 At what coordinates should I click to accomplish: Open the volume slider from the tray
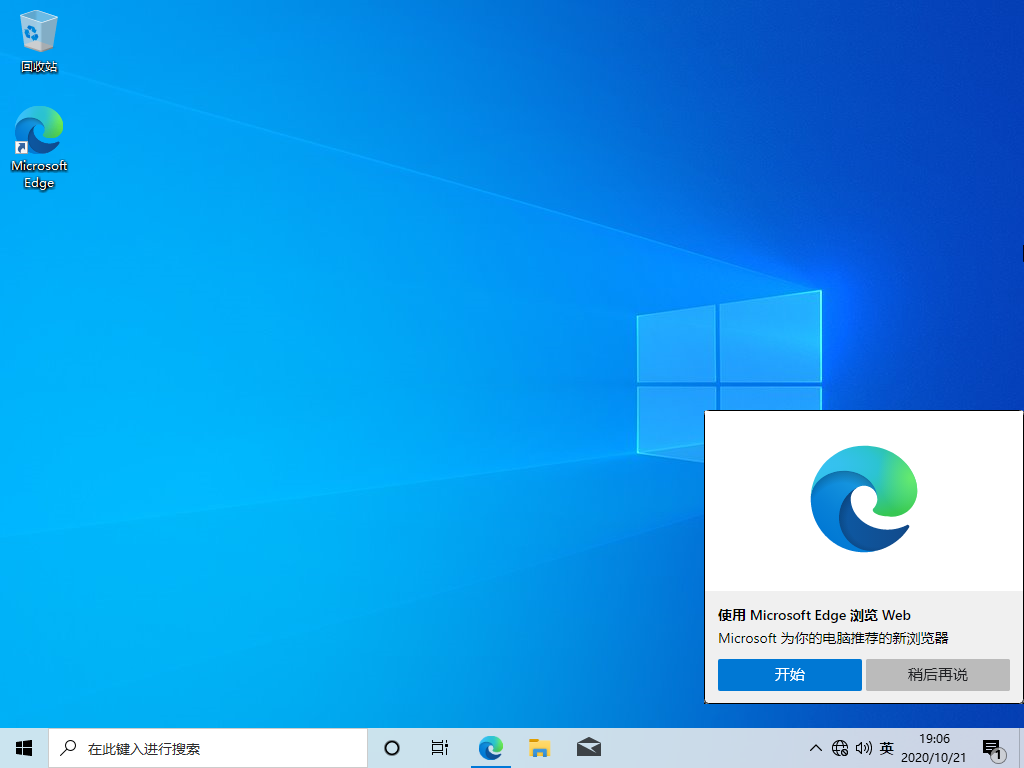coord(863,747)
